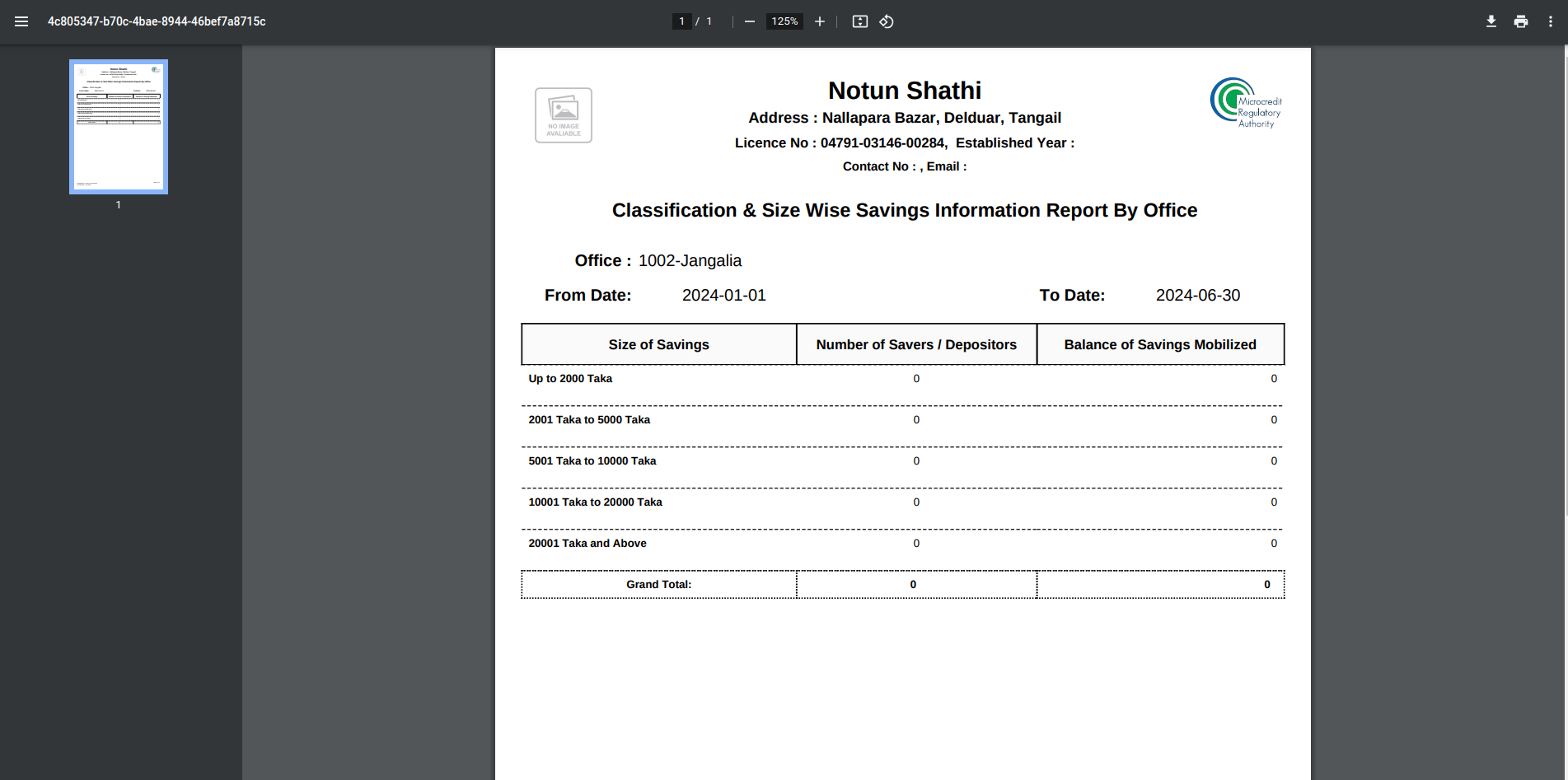Click the address line Nallapara Bazar, Delduar, Tangail
This screenshot has width=1568, height=780.
pyautogui.click(x=905, y=118)
